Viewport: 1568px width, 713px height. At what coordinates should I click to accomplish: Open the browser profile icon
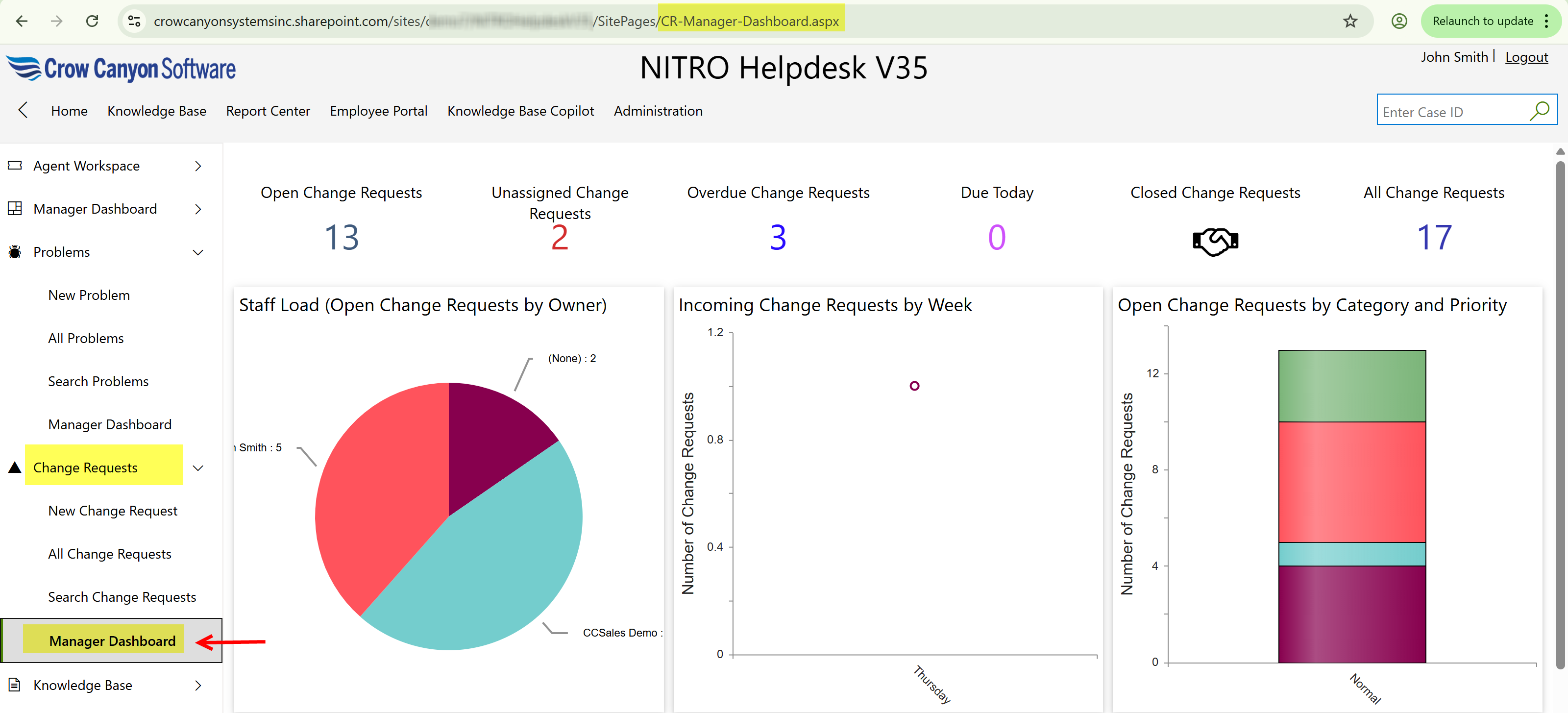tap(1399, 21)
